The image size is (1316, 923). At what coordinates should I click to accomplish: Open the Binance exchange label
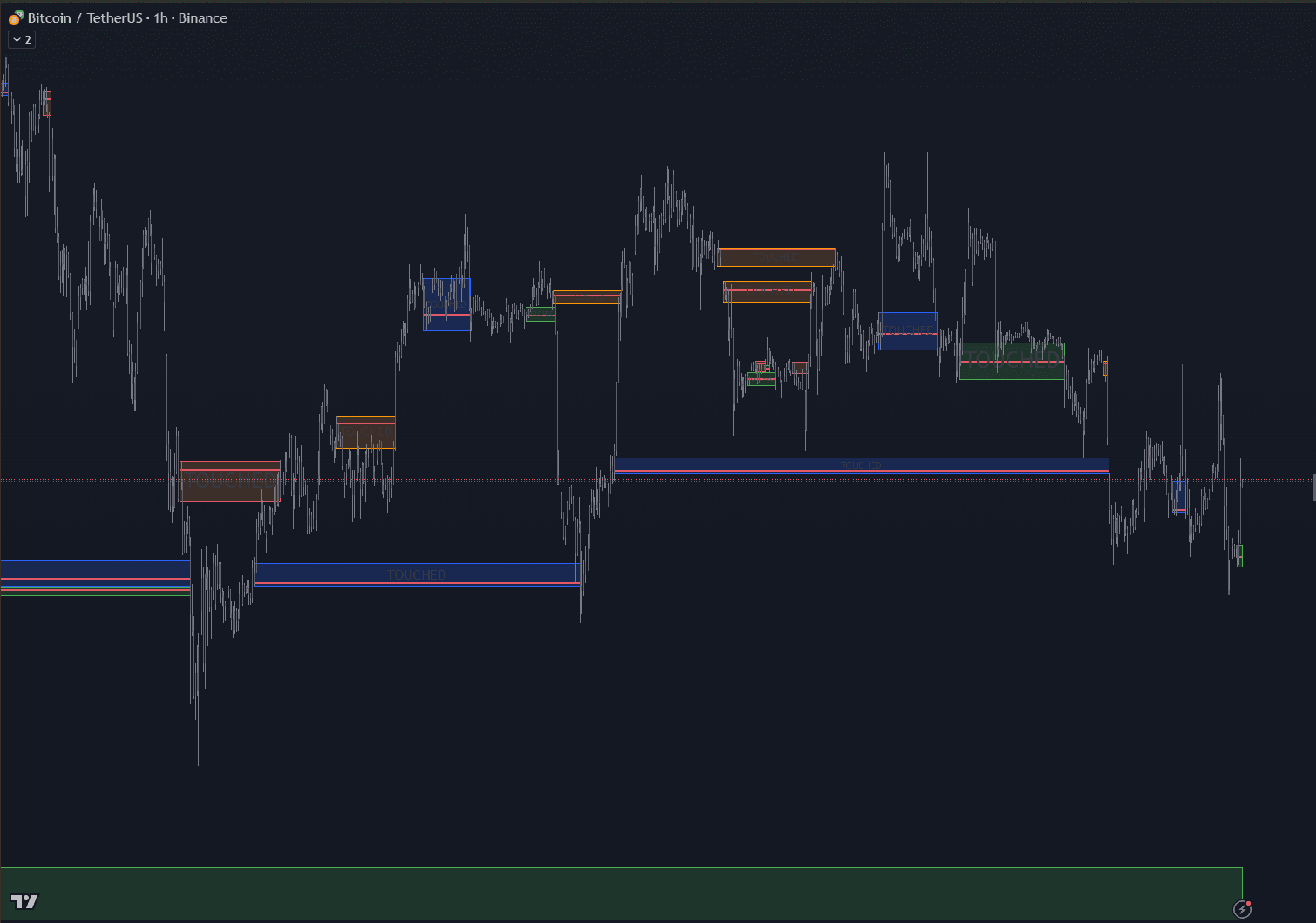pos(202,17)
